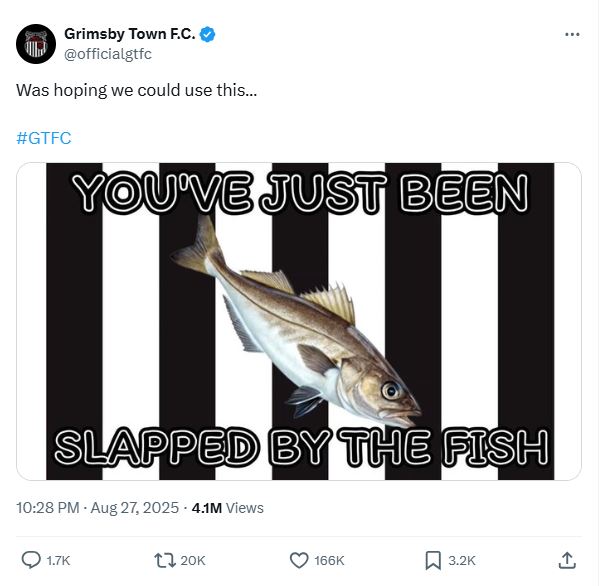Click the 1.7K replies count
The width and height of the screenshot is (600, 586).
click(59, 561)
